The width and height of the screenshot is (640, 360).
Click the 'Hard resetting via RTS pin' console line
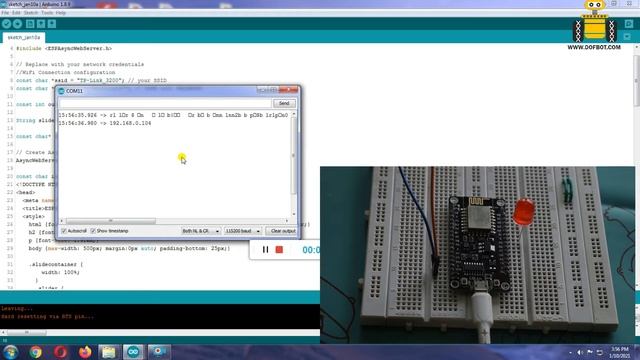click(x=47, y=316)
